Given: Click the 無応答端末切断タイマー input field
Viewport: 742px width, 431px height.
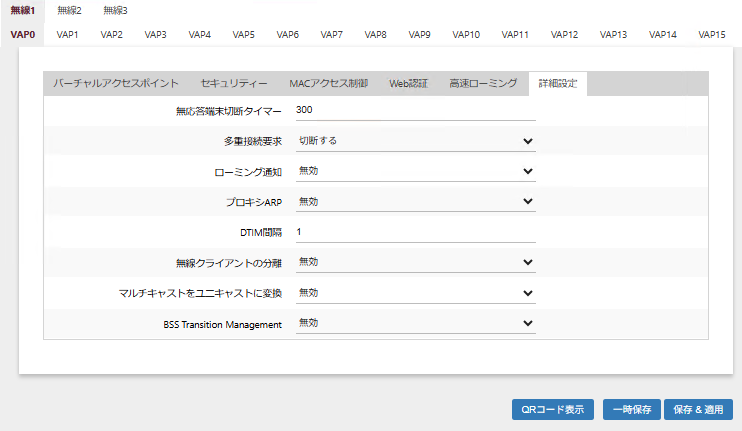Looking at the screenshot, I should [415, 110].
